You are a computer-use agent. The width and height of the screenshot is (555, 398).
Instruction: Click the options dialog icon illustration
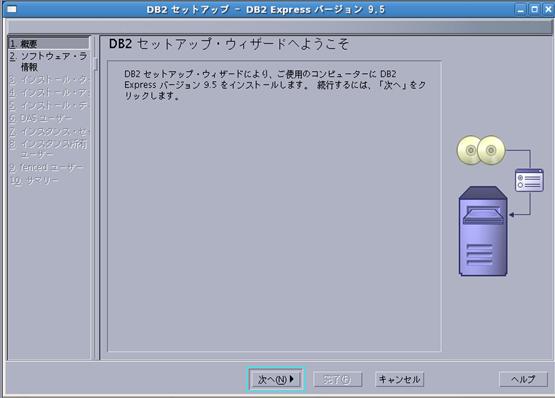[529, 180]
